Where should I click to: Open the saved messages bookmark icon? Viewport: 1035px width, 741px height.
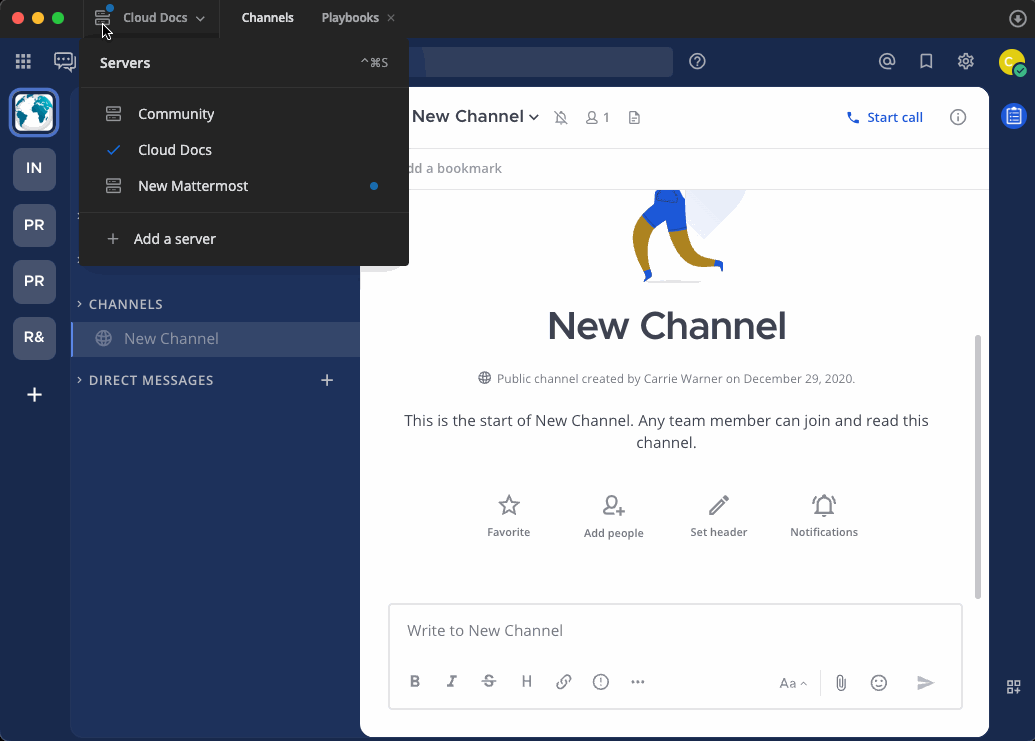pos(926,61)
